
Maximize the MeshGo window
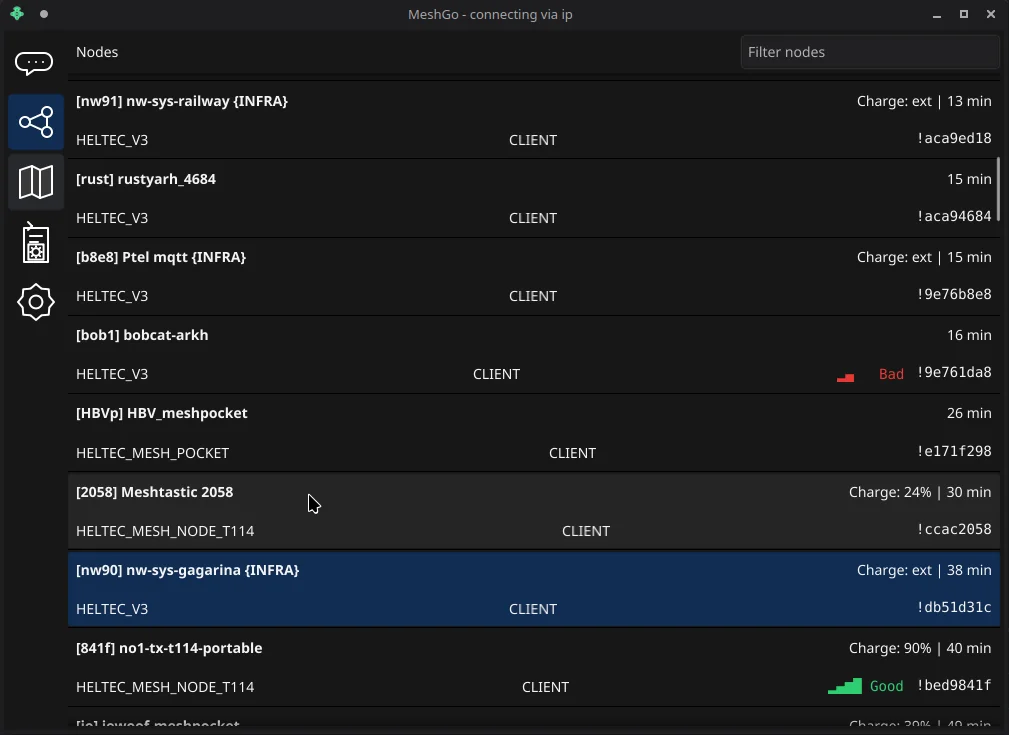(x=963, y=14)
